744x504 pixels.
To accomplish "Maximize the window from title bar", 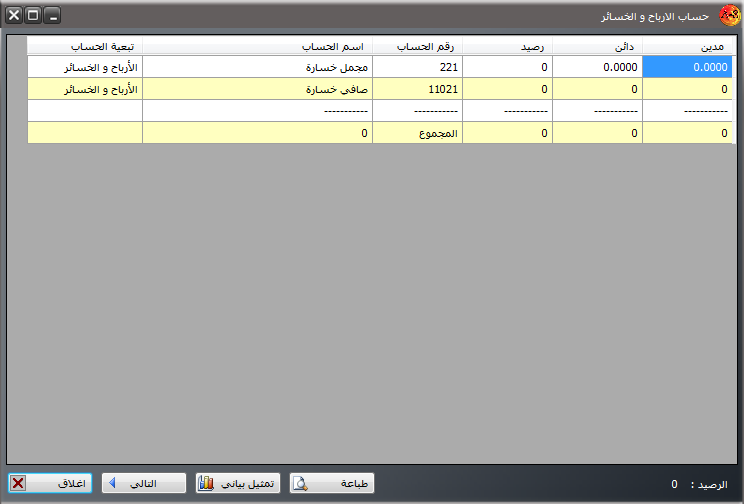I will click(33, 16).
